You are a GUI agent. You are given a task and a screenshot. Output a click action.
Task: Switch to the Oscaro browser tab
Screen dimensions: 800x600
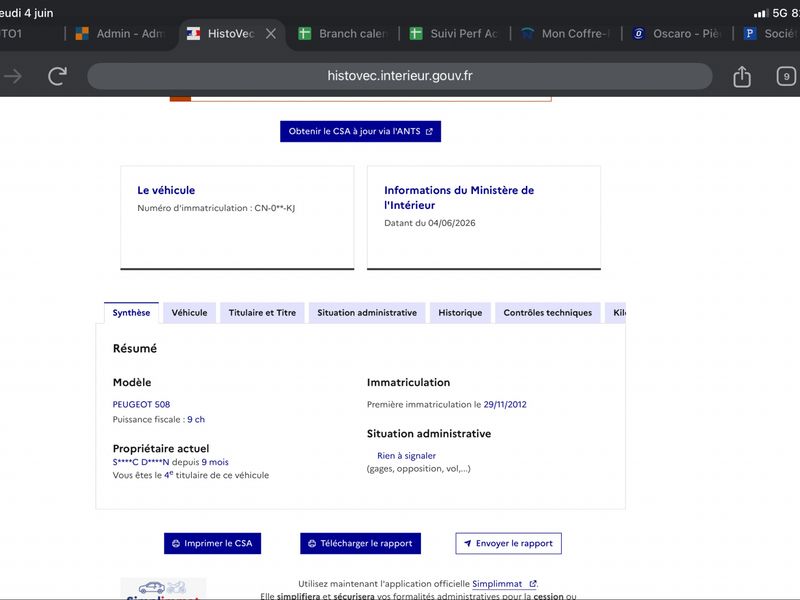click(677, 34)
